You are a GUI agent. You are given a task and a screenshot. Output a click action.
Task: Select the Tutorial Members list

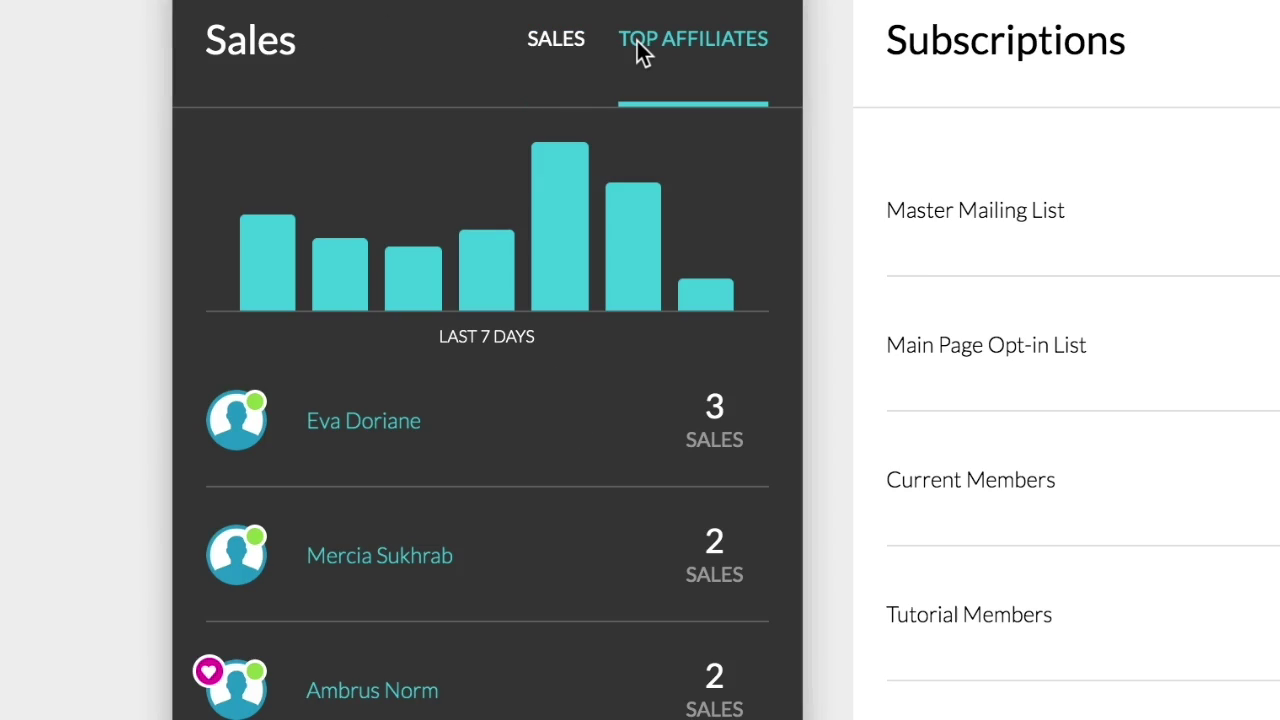tap(968, 615)
